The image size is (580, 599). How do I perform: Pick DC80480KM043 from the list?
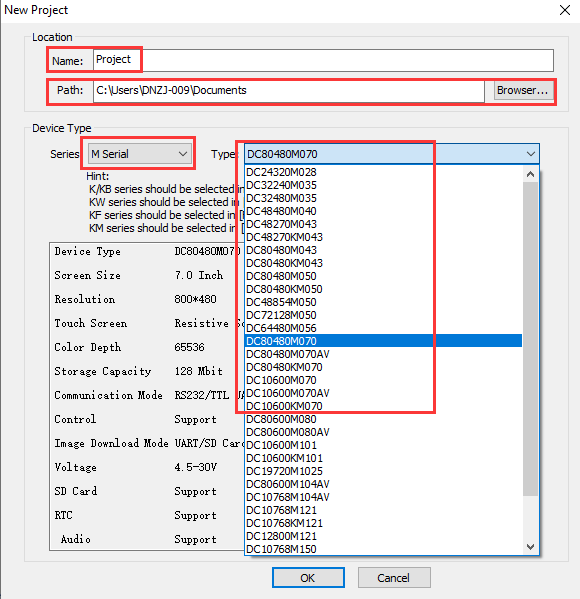[383, 263]
